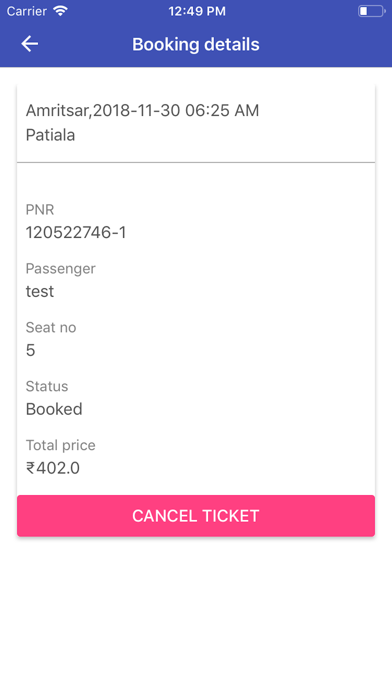Click the 12:49 PM clock
392x696 pixels.
tap(197, 11)
